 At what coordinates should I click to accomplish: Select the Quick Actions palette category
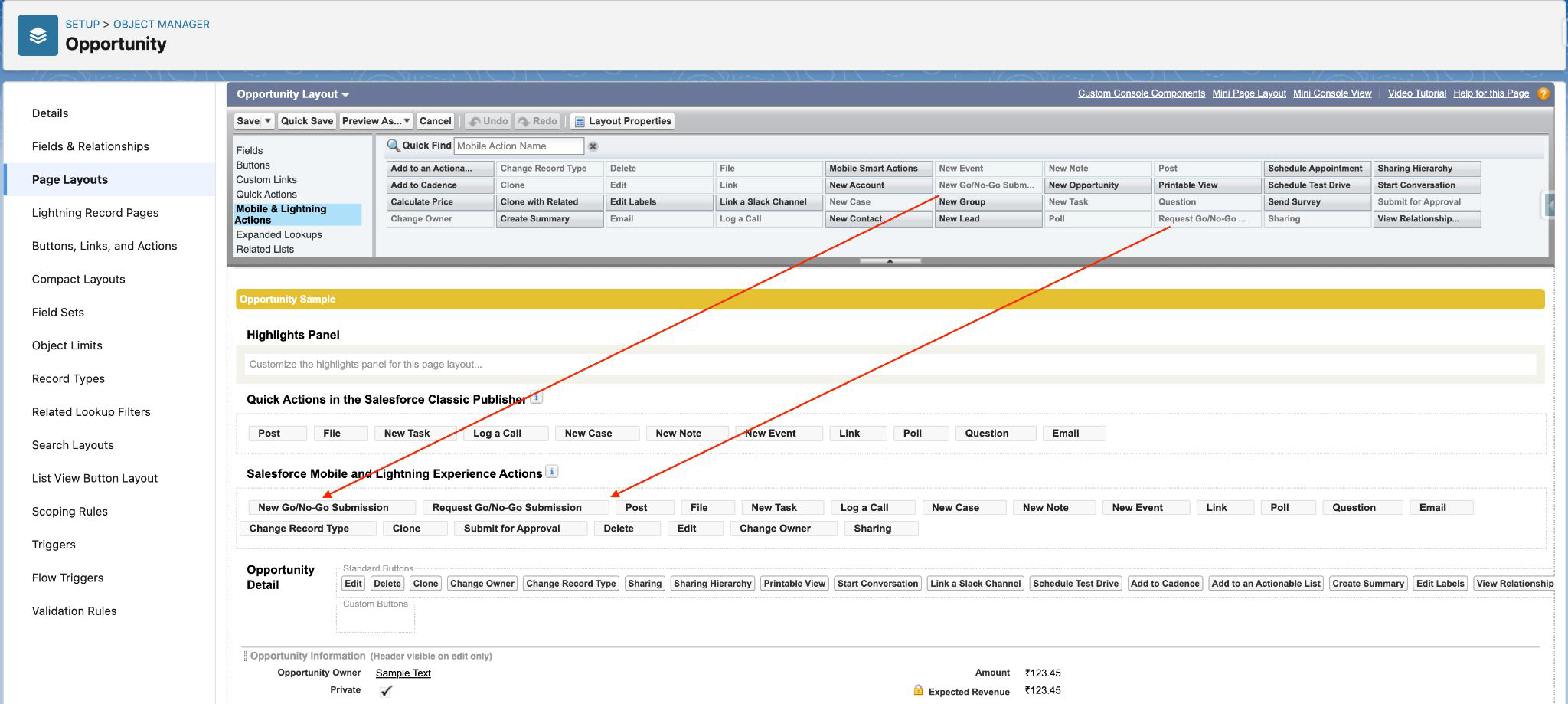point(266,194)
